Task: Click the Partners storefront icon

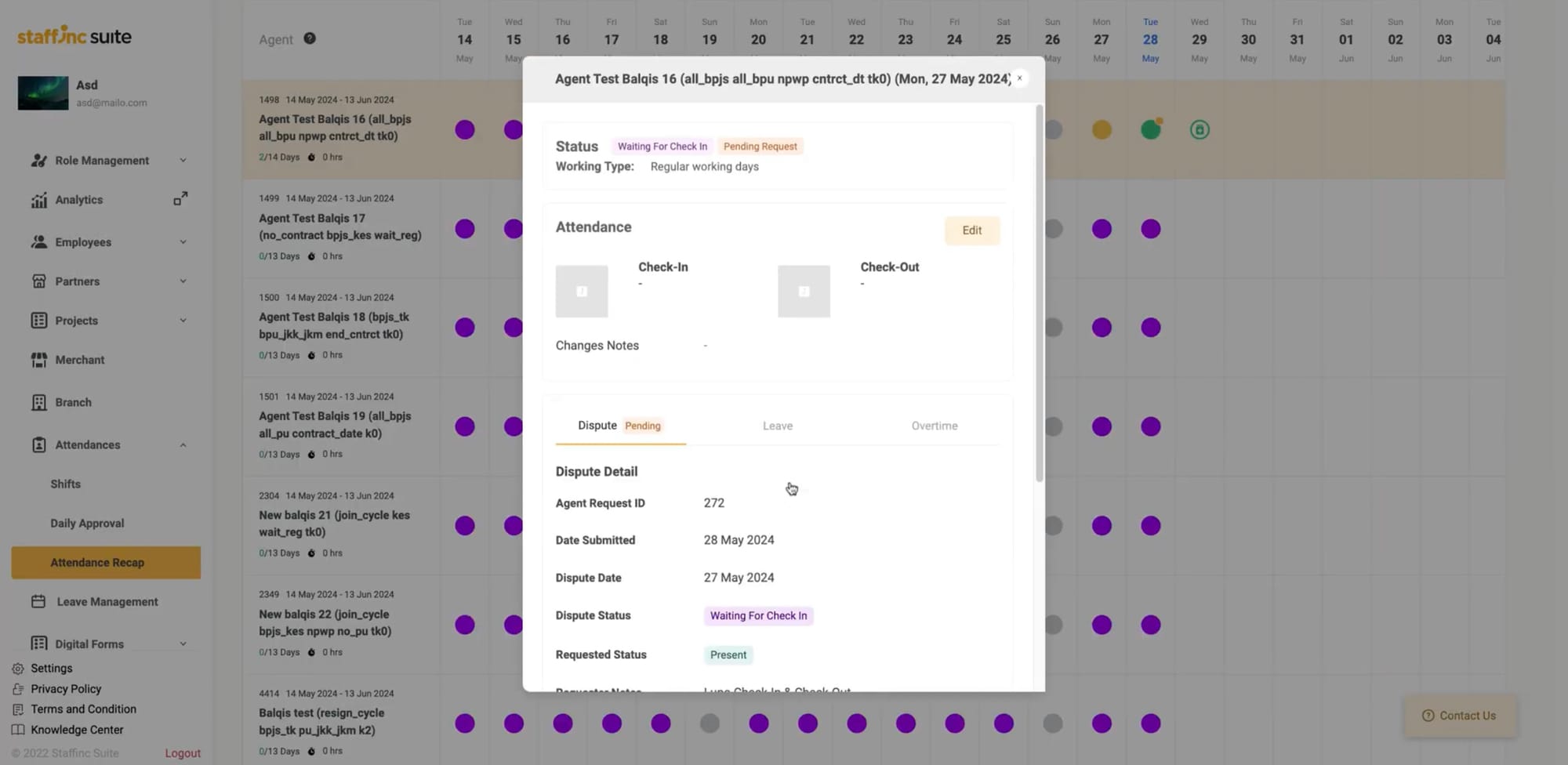Action: coord(38,281)
